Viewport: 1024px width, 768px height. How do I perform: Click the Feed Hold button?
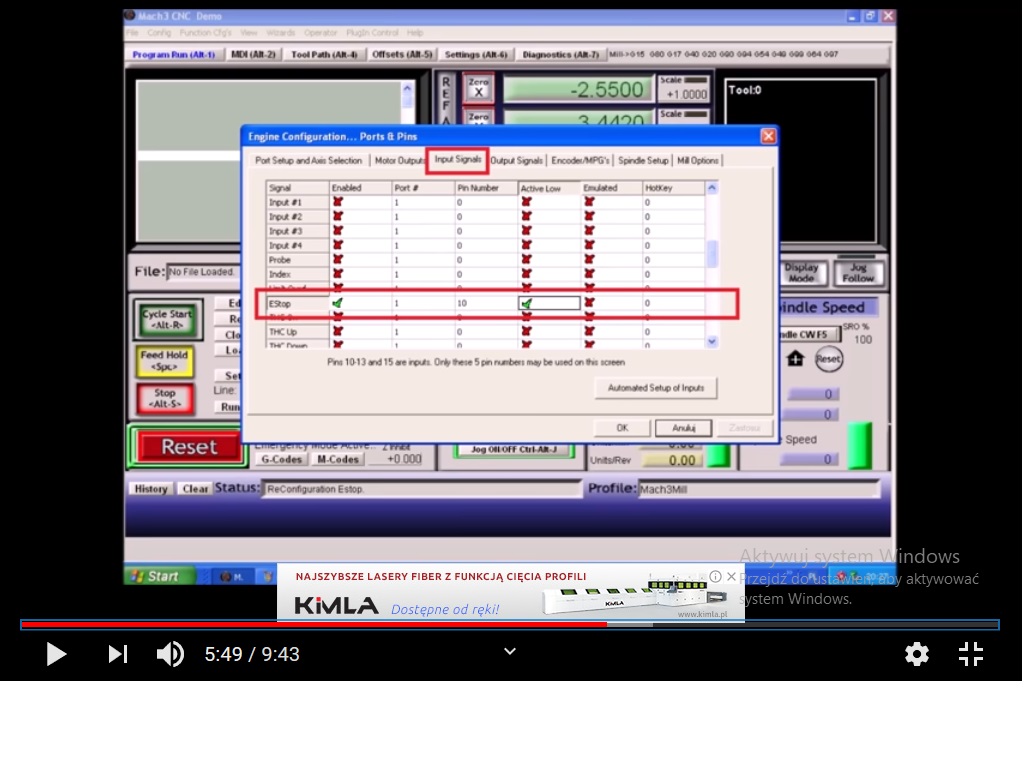[165, 360]
